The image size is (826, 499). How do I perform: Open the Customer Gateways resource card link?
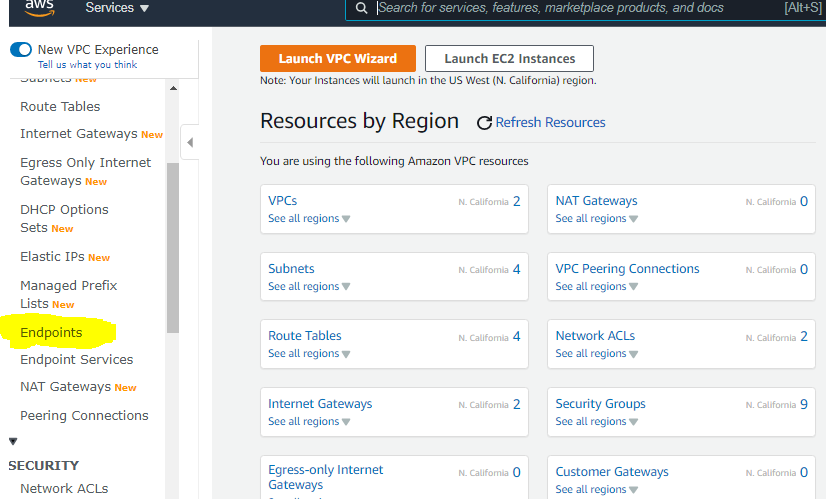[612, 472]
